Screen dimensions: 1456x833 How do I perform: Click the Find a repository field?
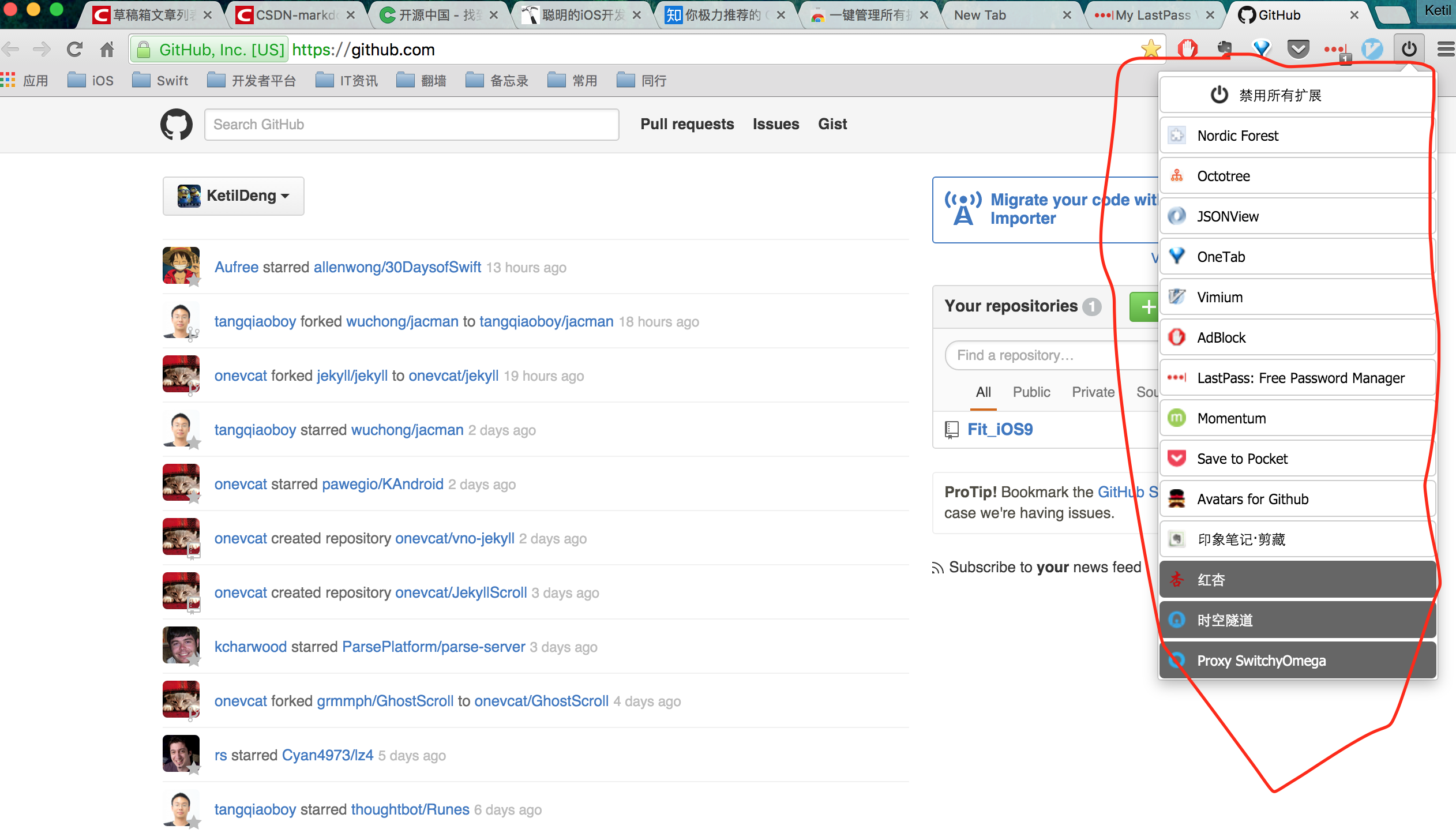(1052, 355)
